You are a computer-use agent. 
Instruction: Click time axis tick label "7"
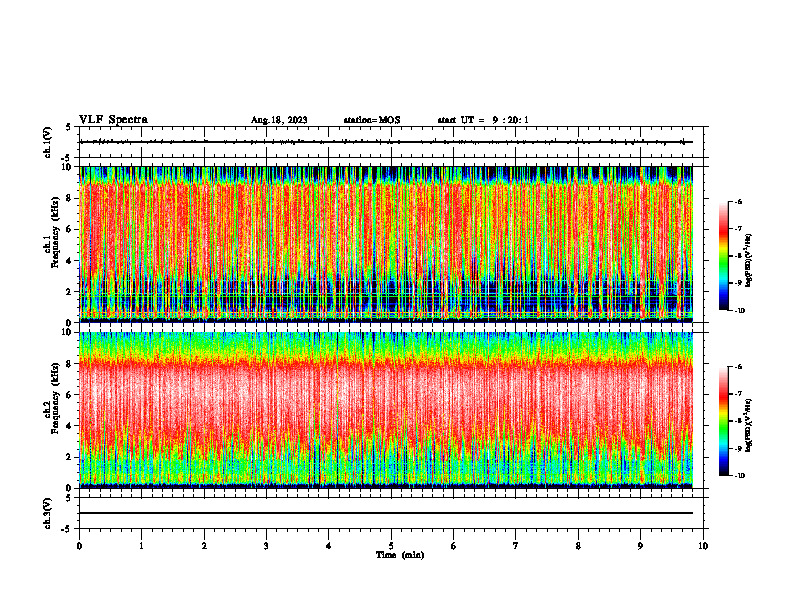tap(516, 546)
